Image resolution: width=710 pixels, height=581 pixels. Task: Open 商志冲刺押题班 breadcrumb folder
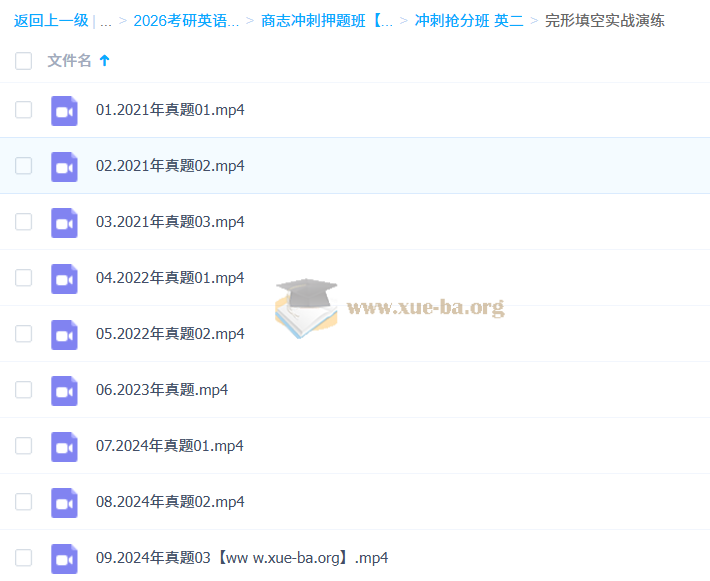pos(327,21)
